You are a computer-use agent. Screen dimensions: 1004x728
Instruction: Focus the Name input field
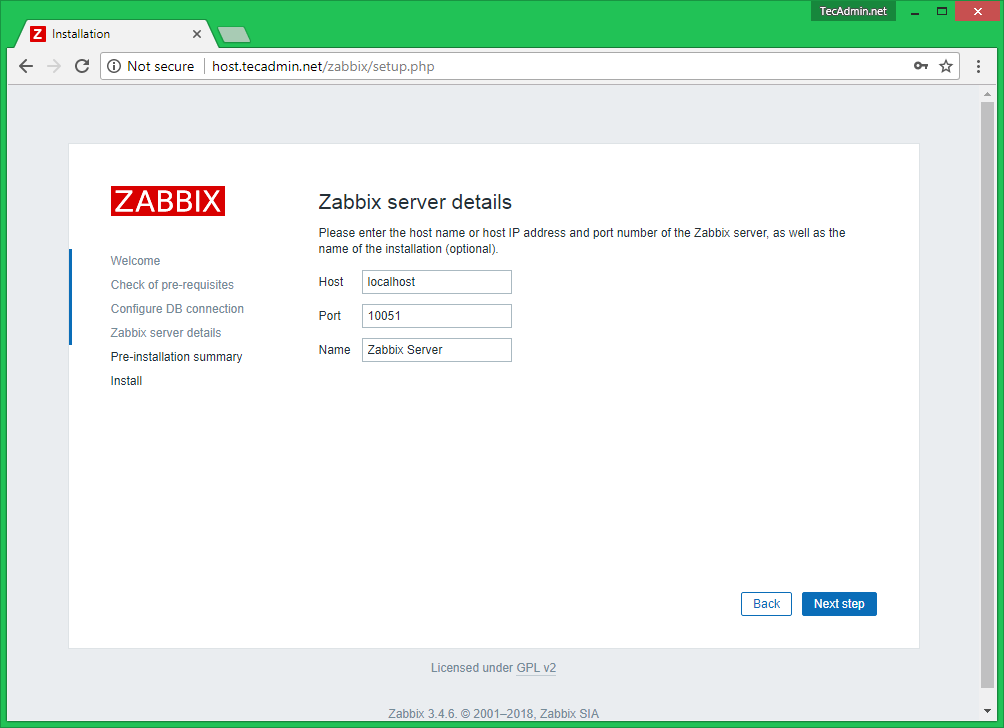[x=436, y=350]
